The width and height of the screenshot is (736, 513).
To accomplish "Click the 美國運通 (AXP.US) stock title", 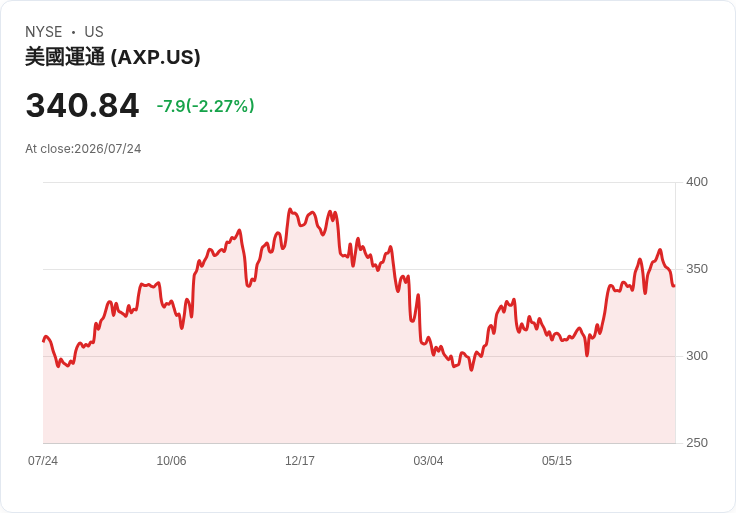I will pos(113,57).
